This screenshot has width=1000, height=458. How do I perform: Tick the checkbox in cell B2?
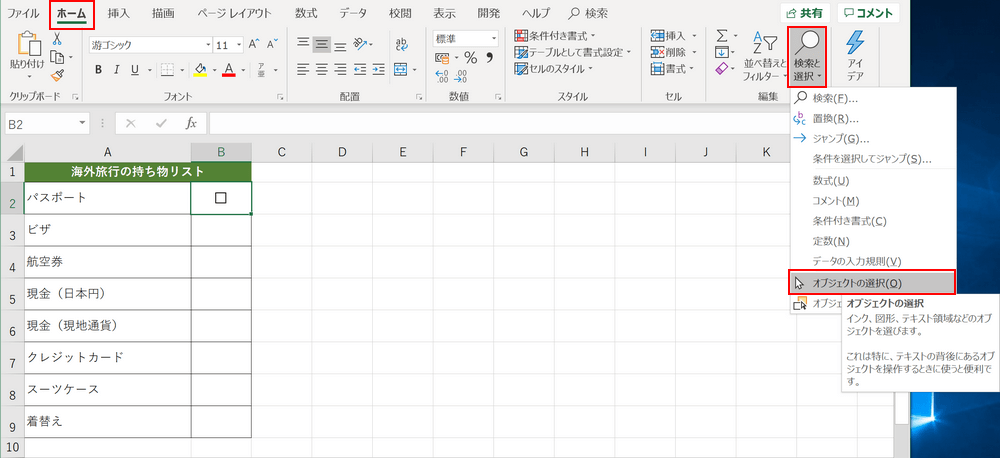(x=221, y=198)
